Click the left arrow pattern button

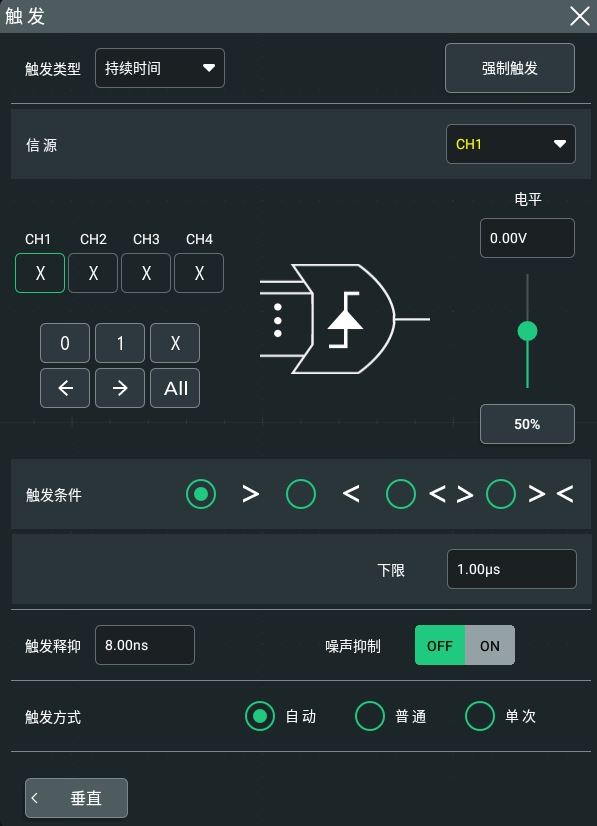(65, 388)
